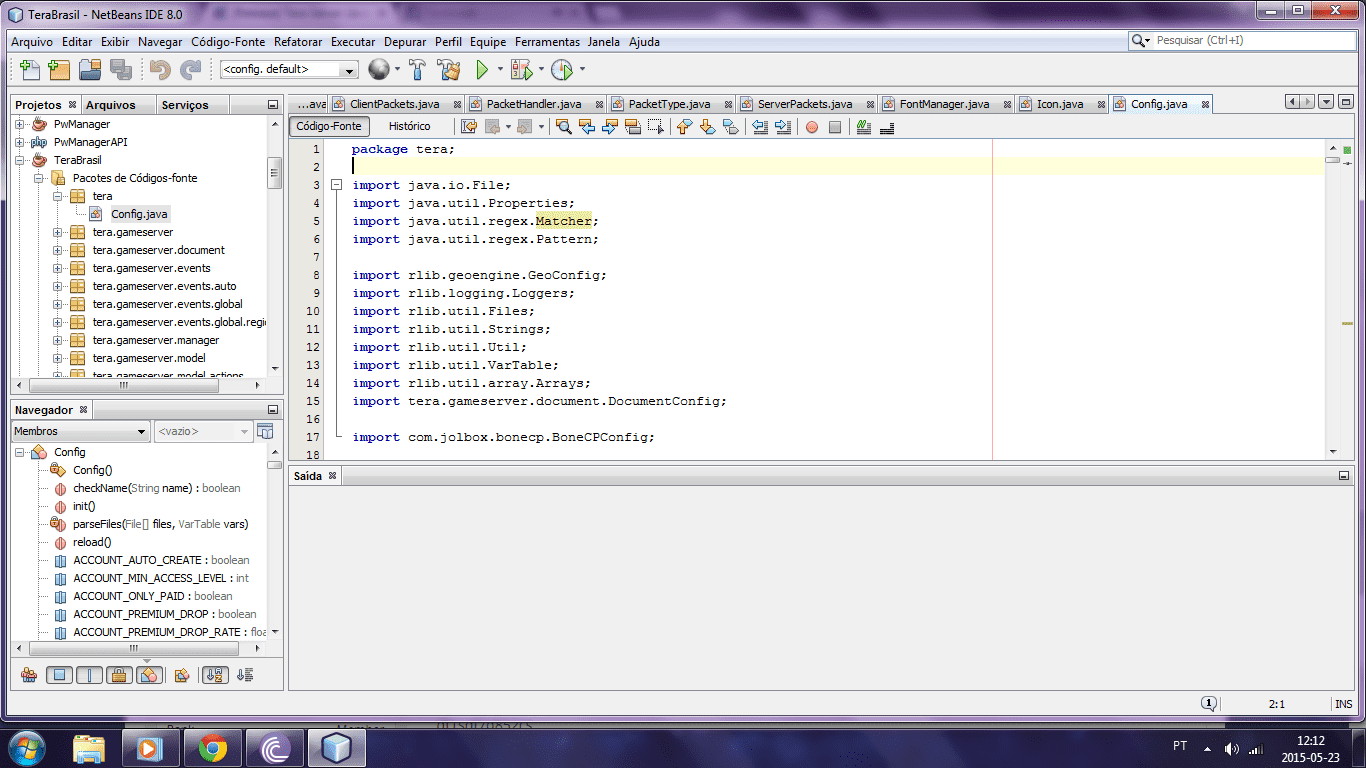
Task: Click the New File toolbar icon
Action: (30, 70)
